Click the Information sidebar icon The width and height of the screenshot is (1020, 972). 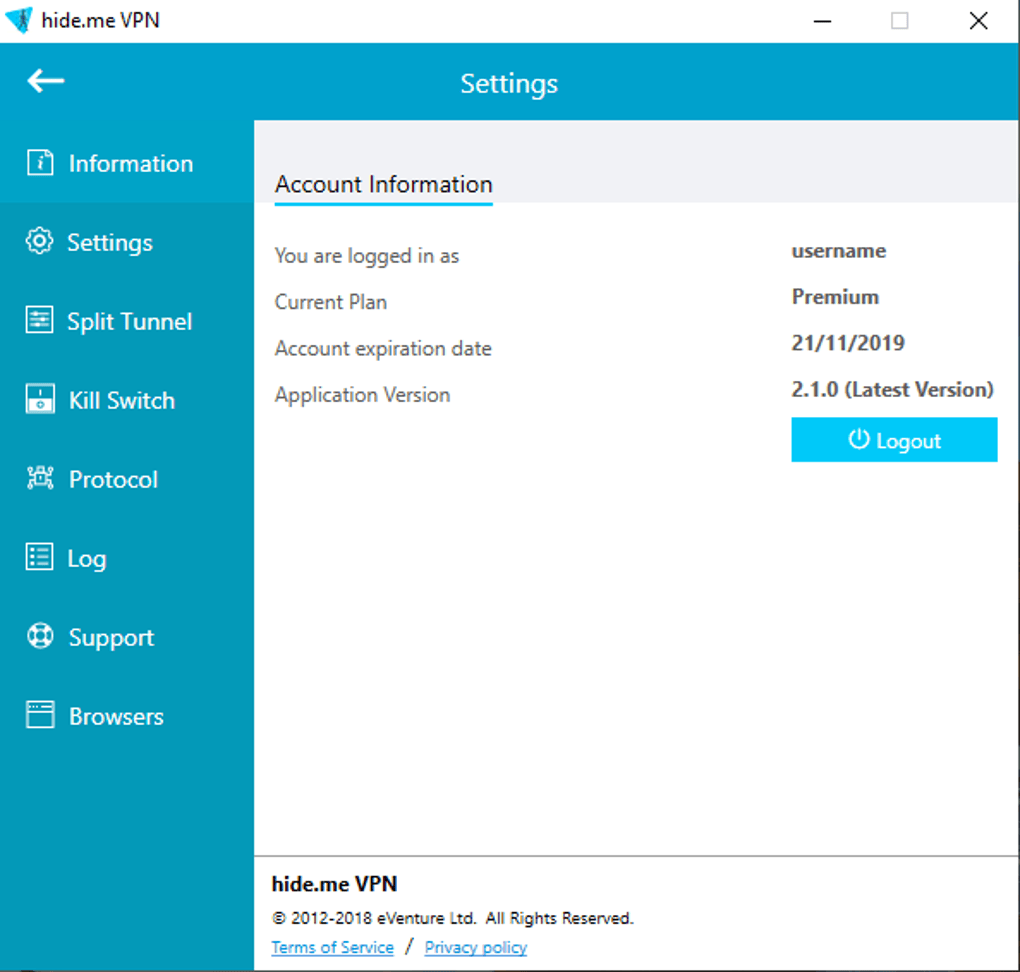39,163
